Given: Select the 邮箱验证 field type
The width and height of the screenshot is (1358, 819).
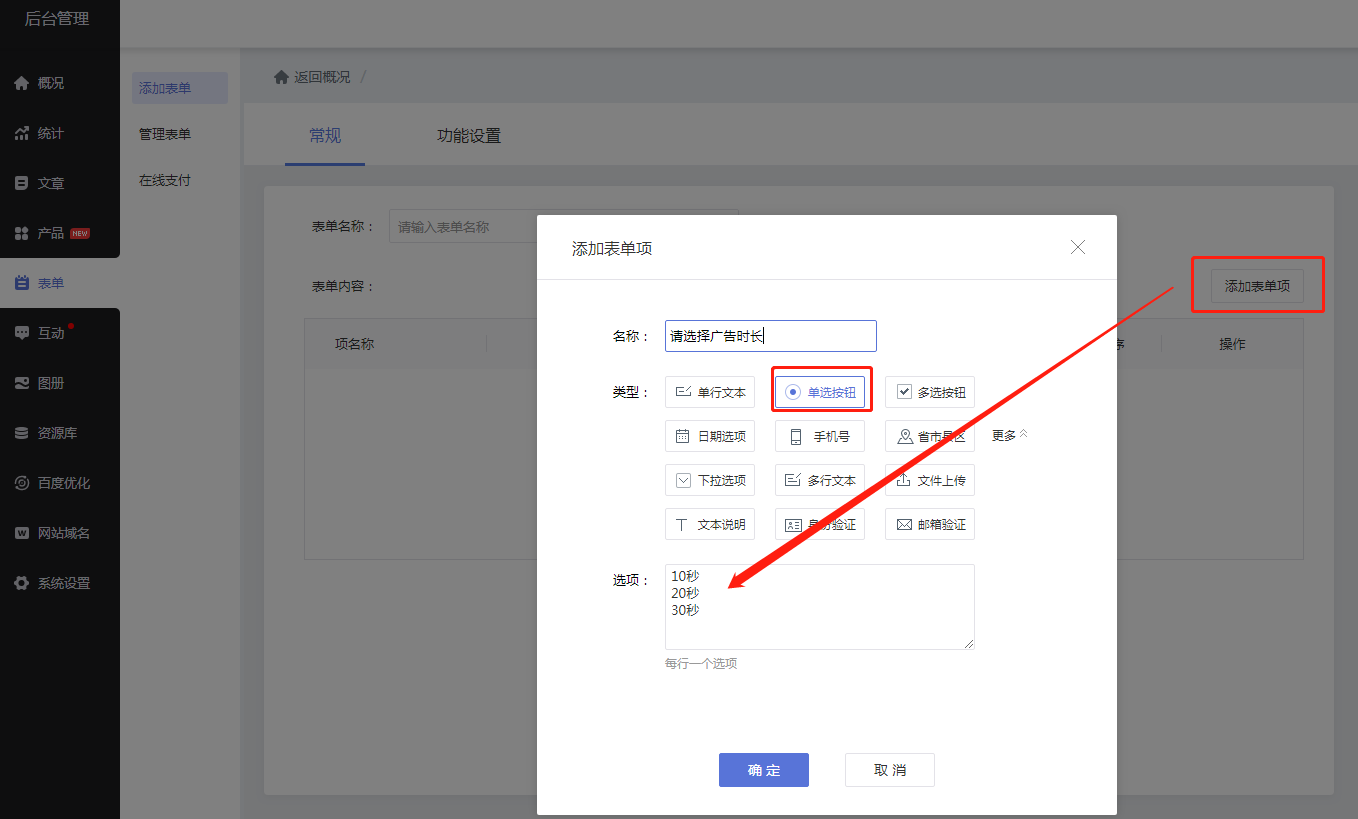Looking at the screenshot, I should pyautogui.click(x=930, y=524).
